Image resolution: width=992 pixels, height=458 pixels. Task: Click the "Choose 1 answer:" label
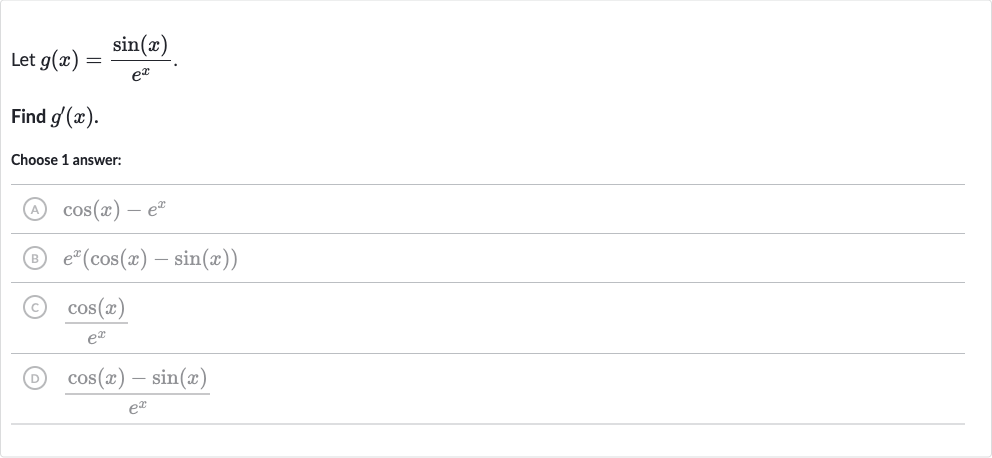point(66,160)
